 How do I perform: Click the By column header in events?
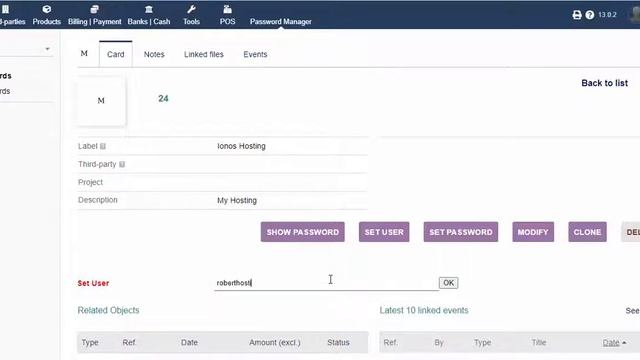[439, 342]
